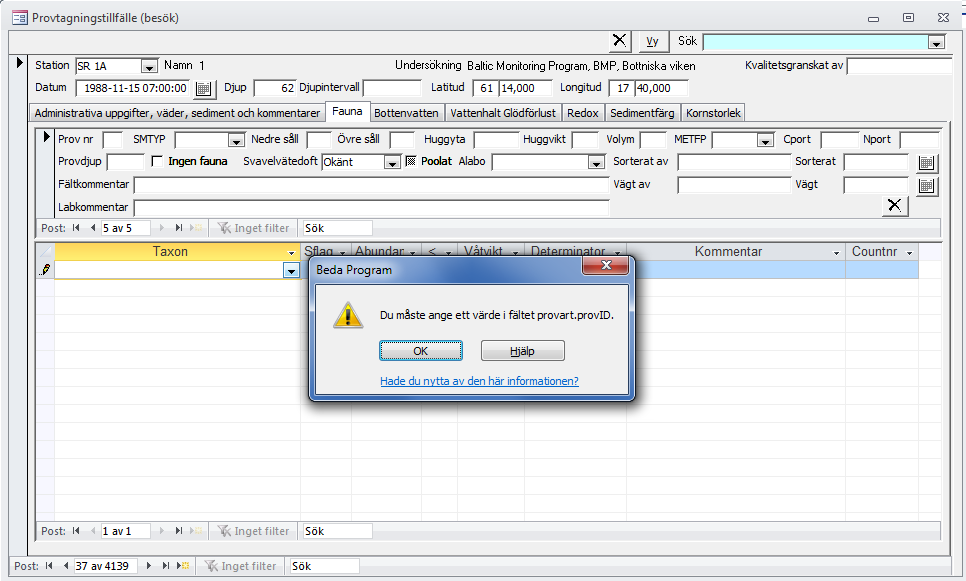Open the Taxon cell dropdown in the new row

pos(291,270)
